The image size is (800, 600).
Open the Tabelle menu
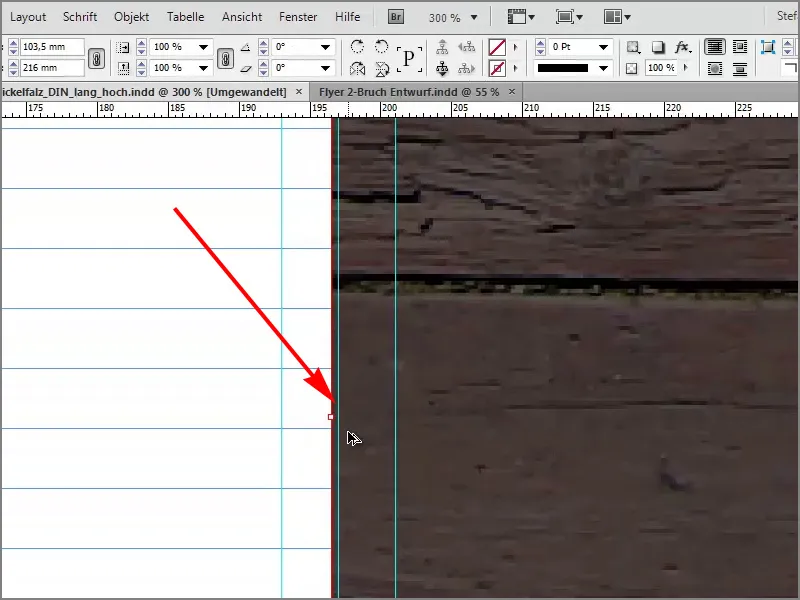[x=186, y=17]
